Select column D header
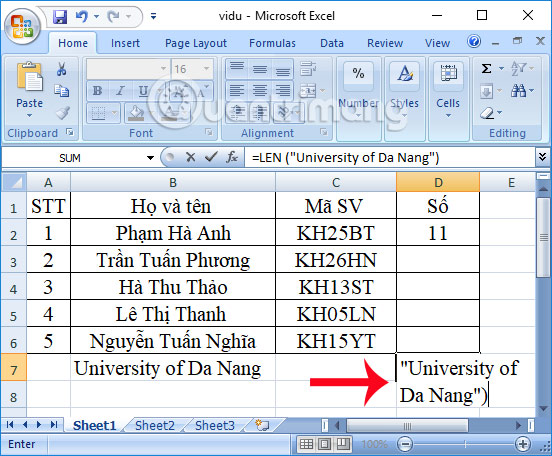Viewport: 552px width, 456px height. tap(438, 182)
